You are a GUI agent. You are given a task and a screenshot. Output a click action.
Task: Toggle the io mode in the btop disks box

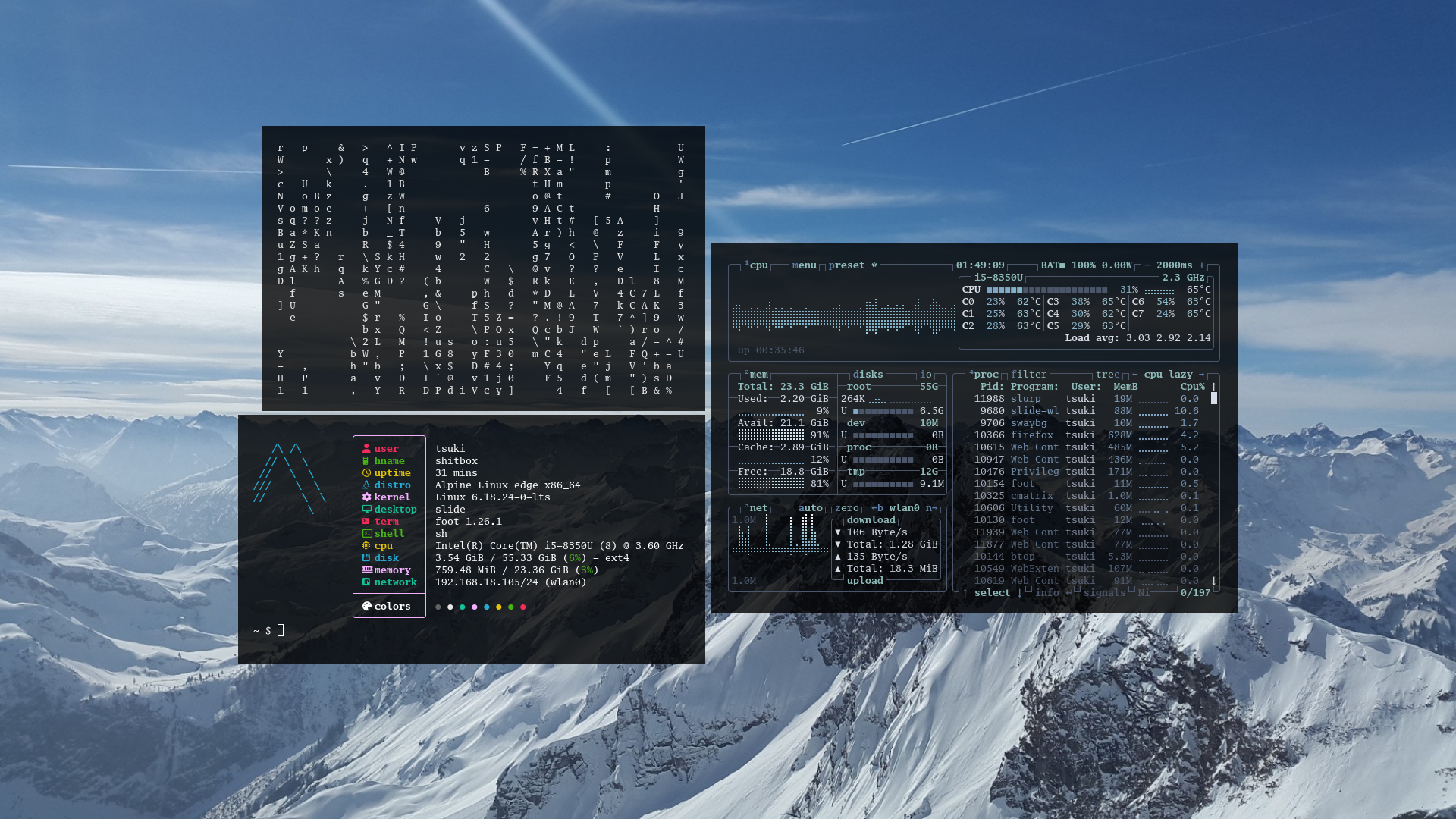pos(925,375)
